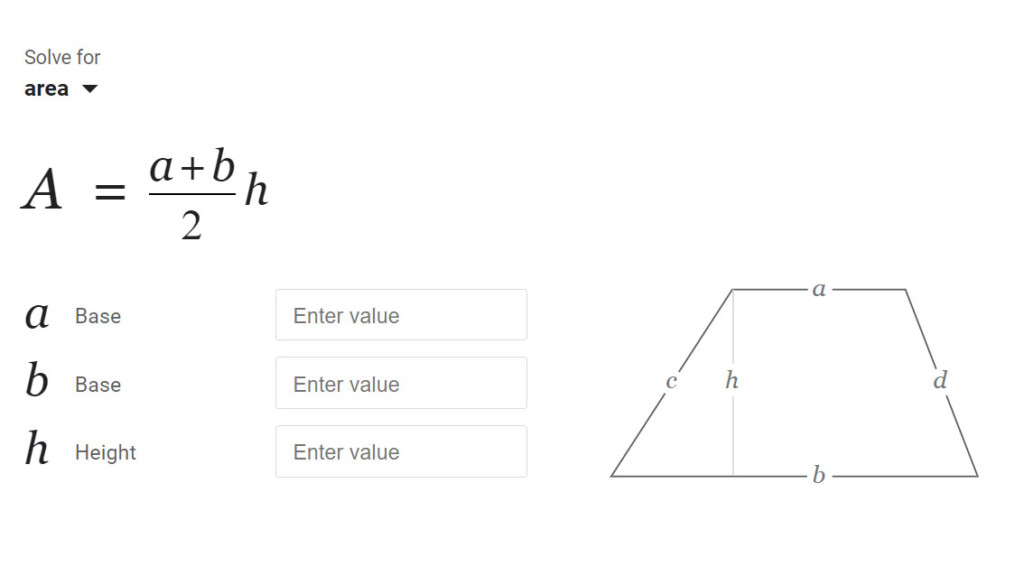Click the italic 'a' variable label
The width and height of the screenshot is (1024, 576).
tap(36, 315)
